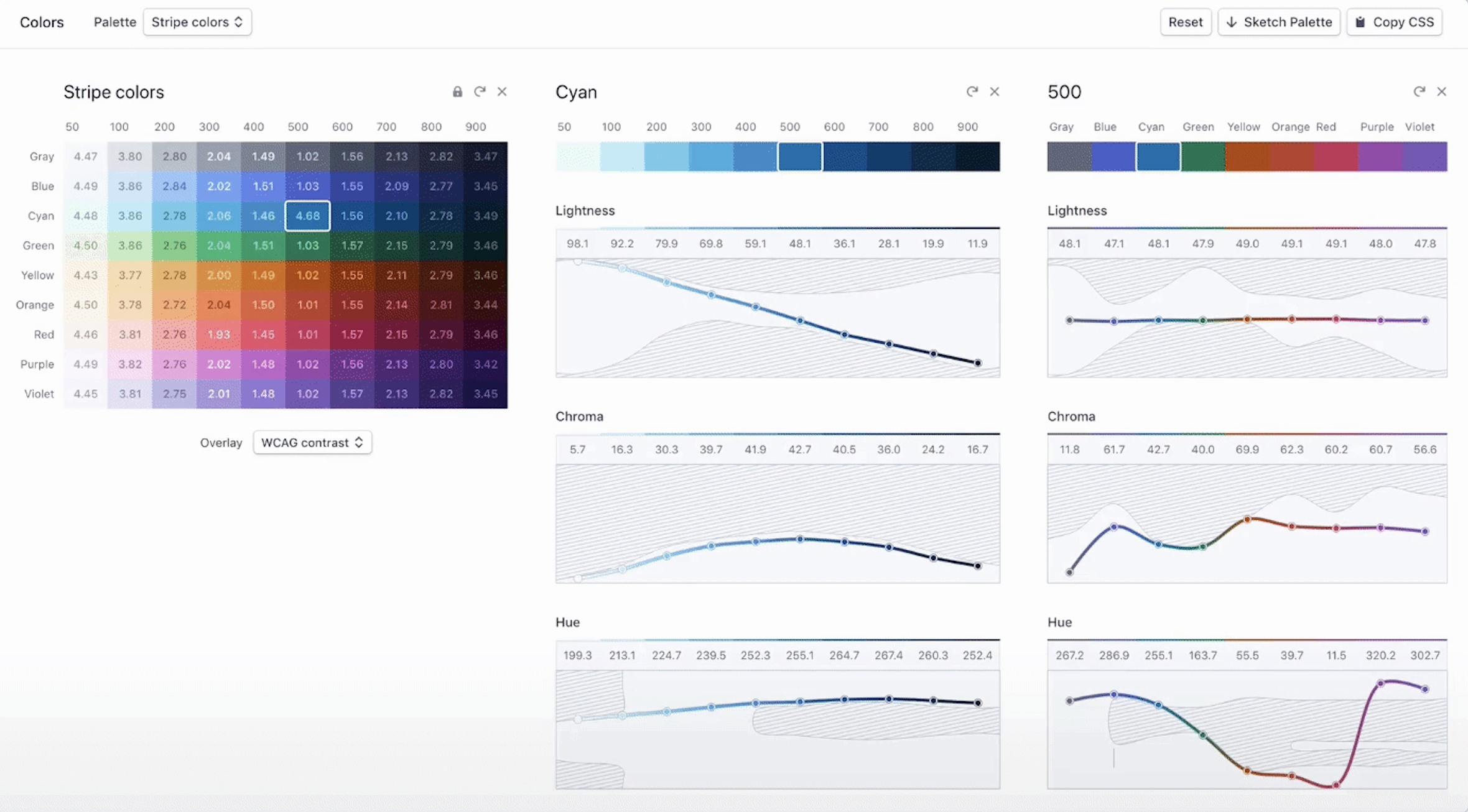1468x812 pixels.
Task: Click the redo arrow icon in Stripe colors panel
Action: click(x=480, y=92)
